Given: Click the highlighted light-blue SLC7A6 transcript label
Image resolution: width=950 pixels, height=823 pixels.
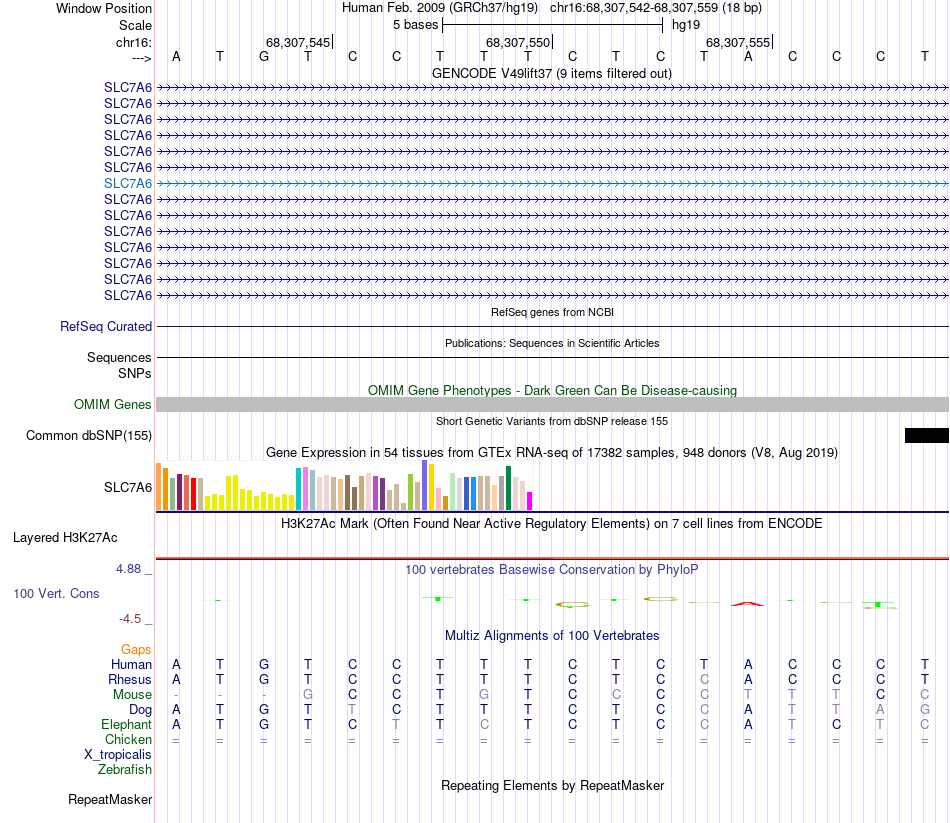Looking at the screenshot, I should tap(128, 183).
